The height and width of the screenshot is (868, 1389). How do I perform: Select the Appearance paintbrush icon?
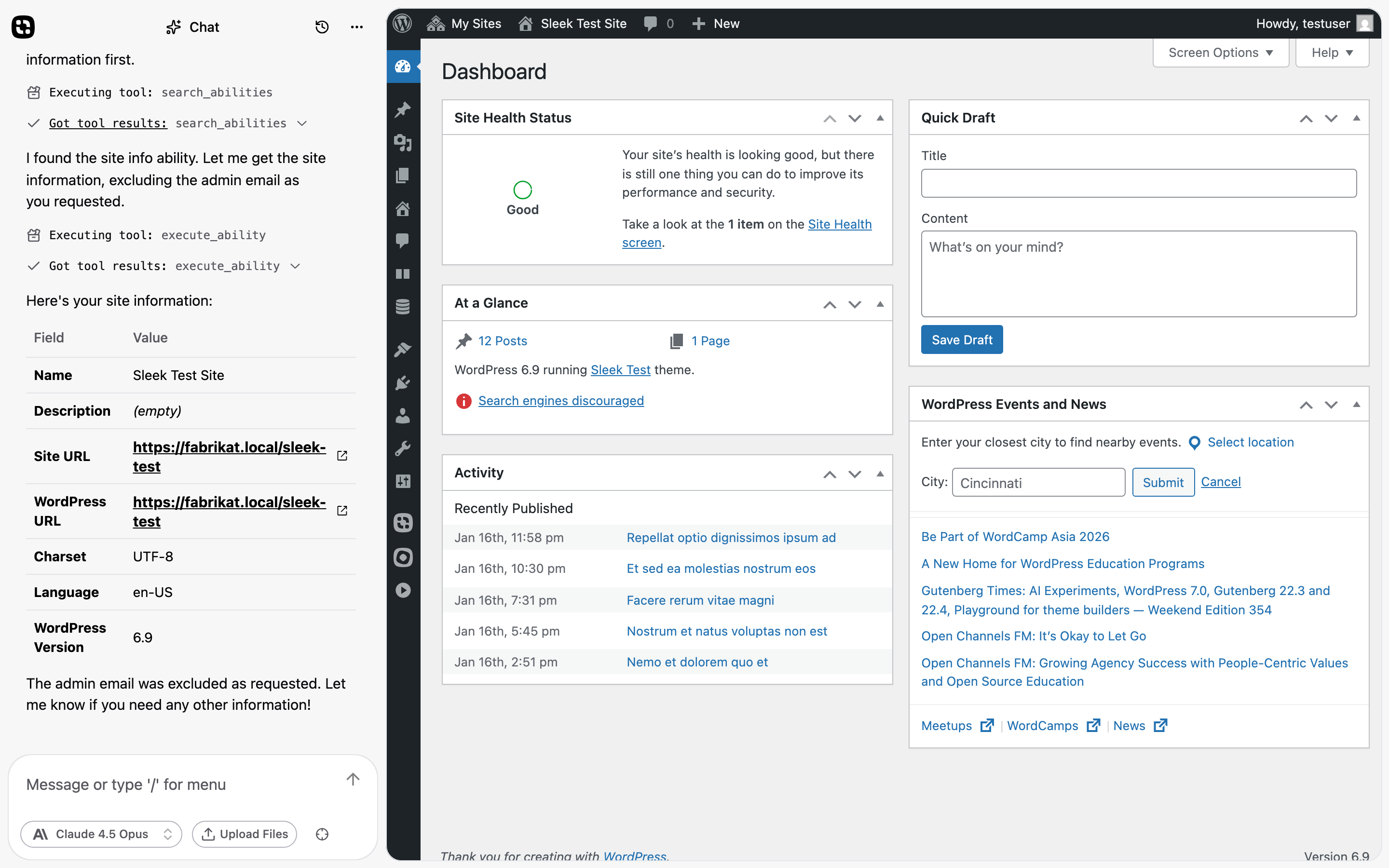[404, 350]
